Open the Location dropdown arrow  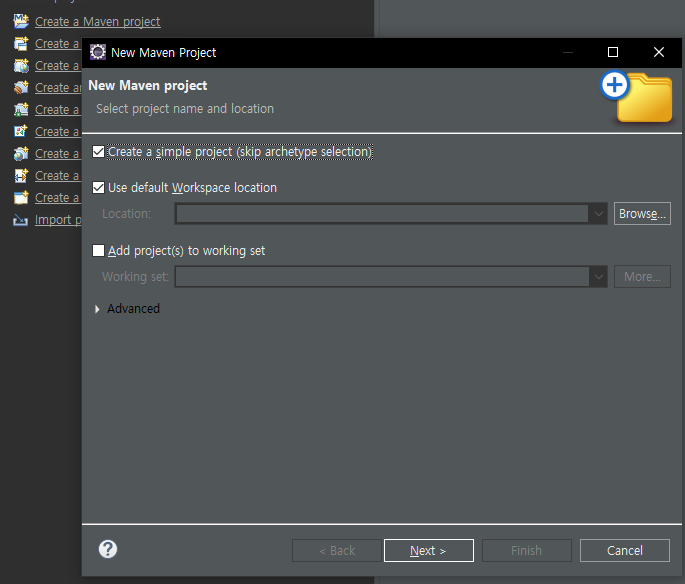pos(598,214)
